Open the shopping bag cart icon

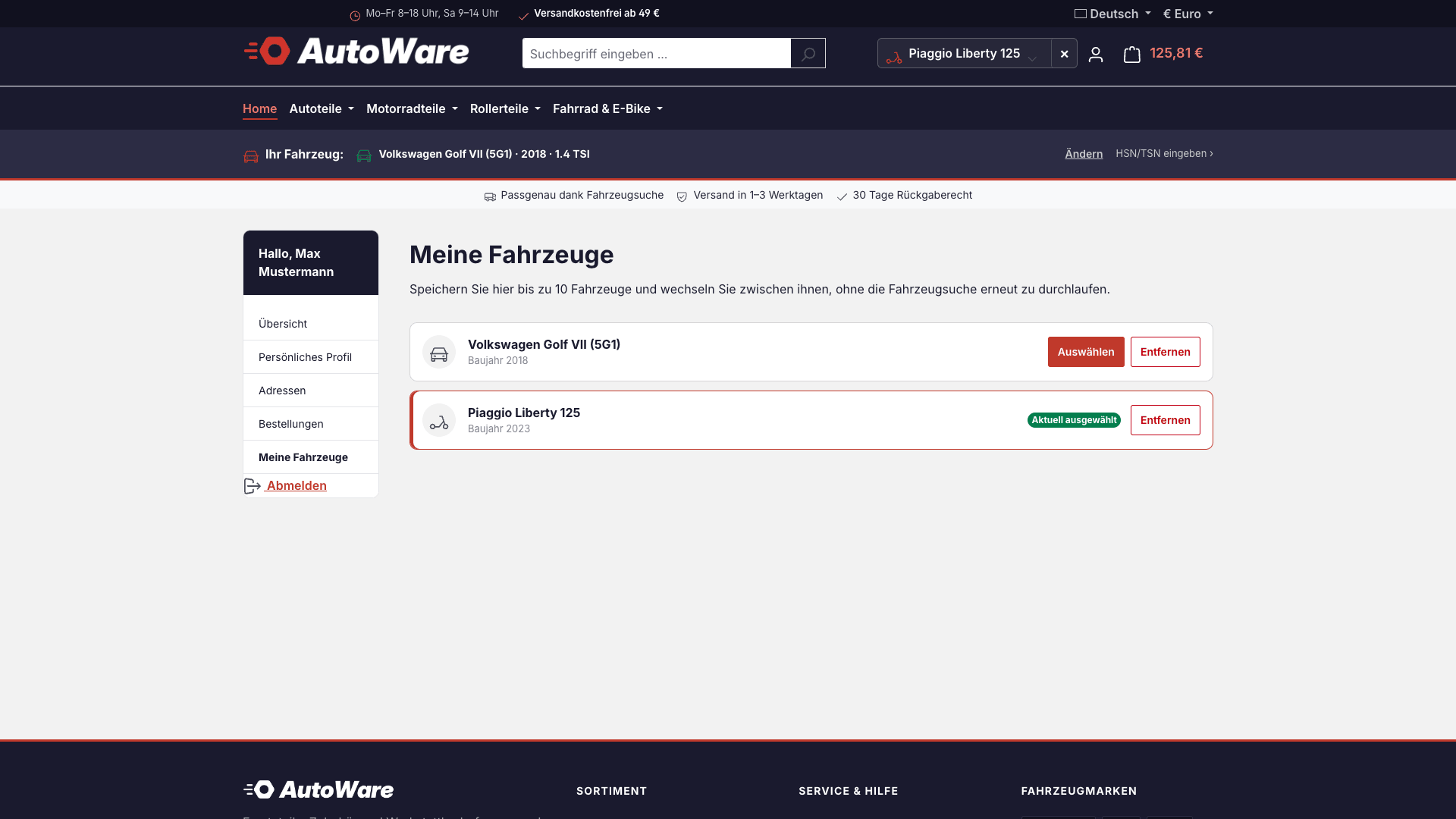1131,54
